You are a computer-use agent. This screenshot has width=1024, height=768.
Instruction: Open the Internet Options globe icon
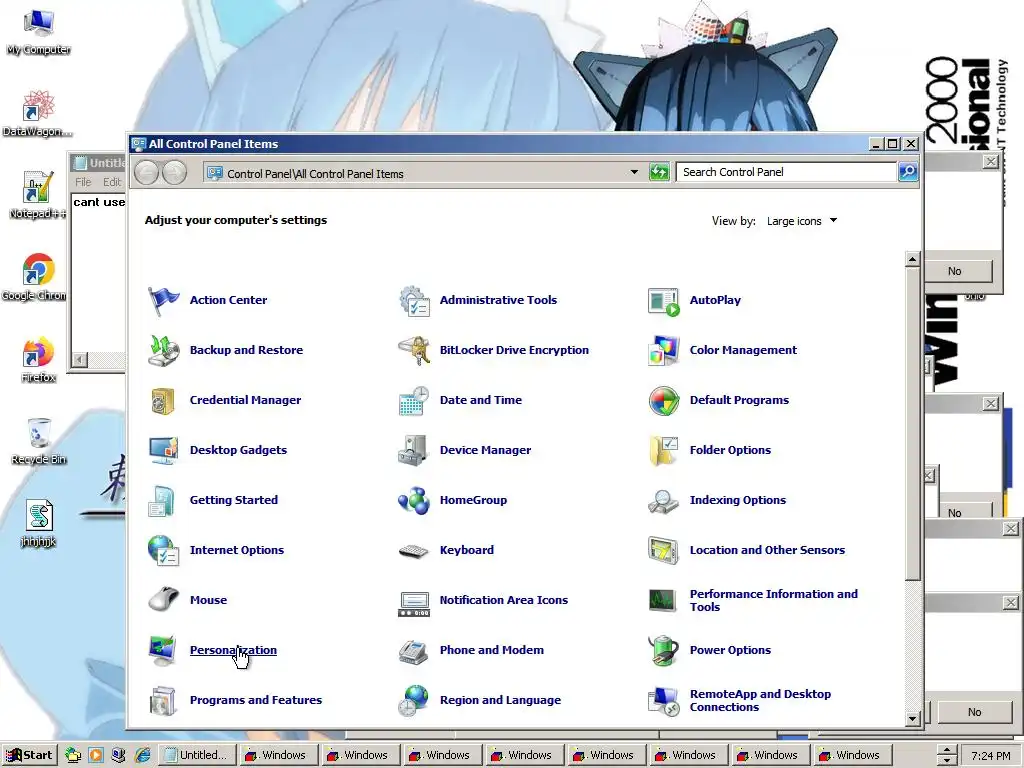click(163, 551)
